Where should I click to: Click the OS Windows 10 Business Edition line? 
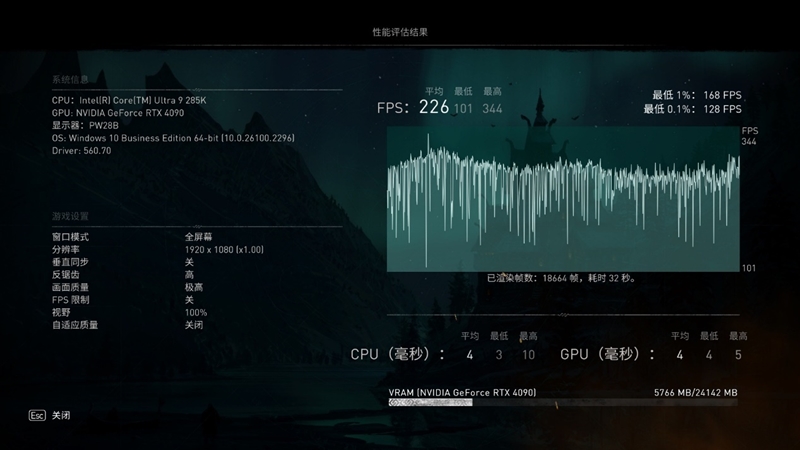173,138
